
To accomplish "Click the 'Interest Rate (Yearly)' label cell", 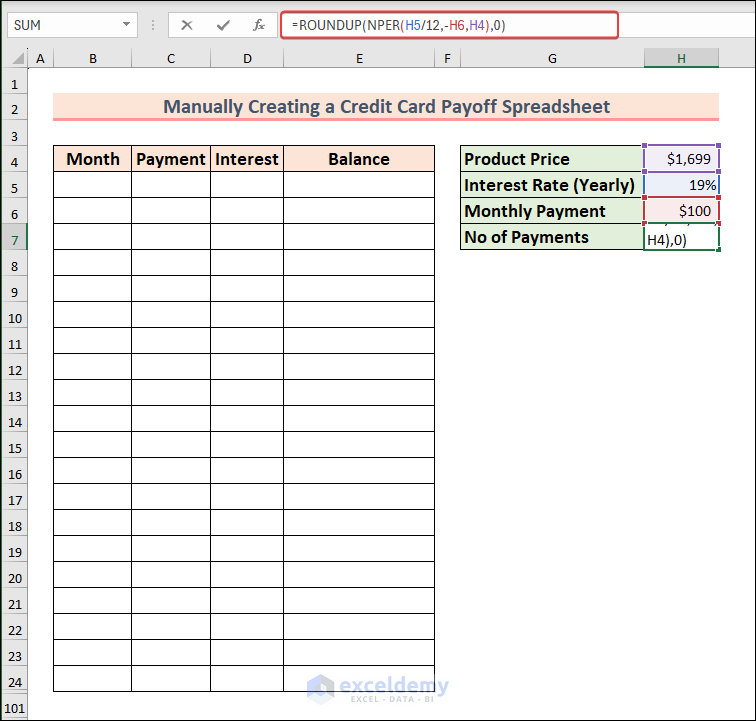I will (552, 185).
